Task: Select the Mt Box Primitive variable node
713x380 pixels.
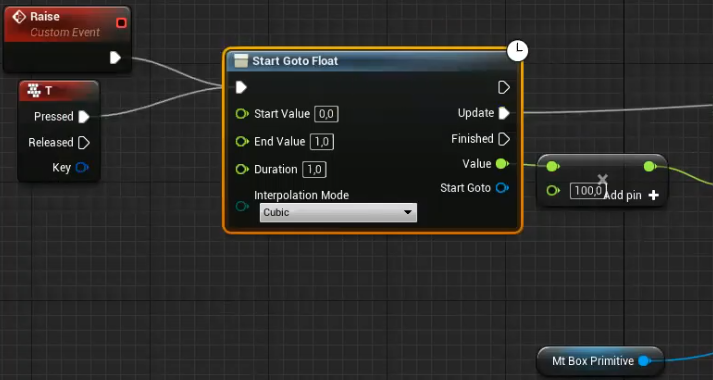Action: 600,361
